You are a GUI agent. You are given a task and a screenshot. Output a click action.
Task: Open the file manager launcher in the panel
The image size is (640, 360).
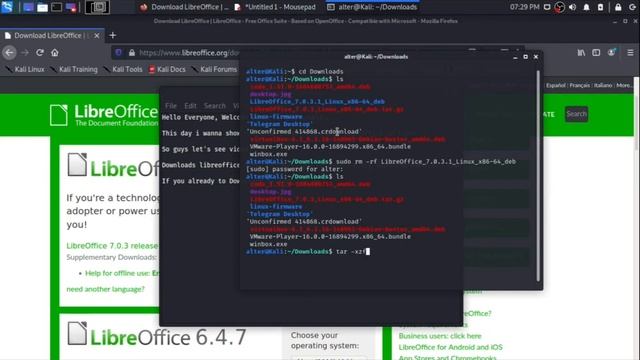coord(42,7)
